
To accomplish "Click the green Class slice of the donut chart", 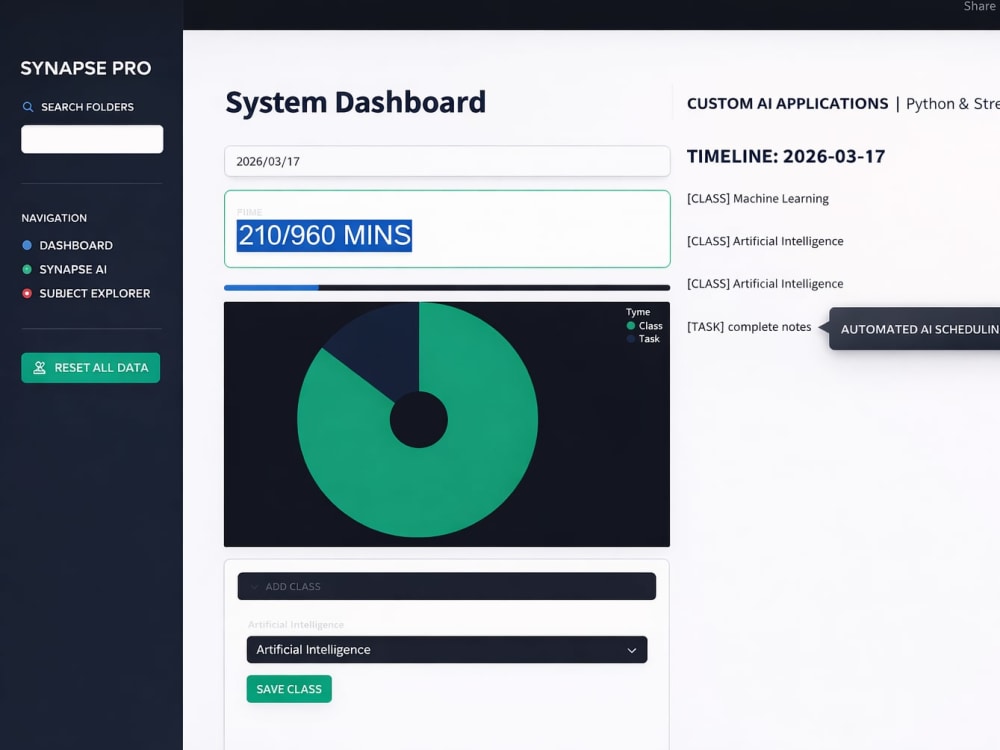I will (x=472, y=472).
